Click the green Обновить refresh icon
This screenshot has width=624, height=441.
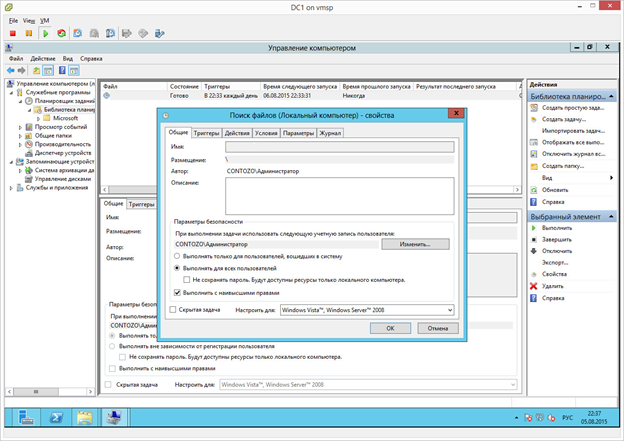534,190
